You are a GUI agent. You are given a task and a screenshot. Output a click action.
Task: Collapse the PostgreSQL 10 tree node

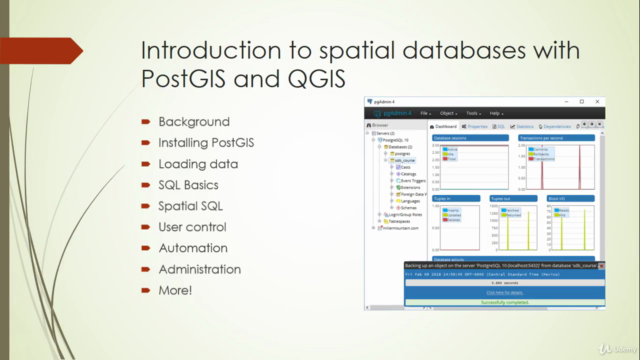point(373,140)
